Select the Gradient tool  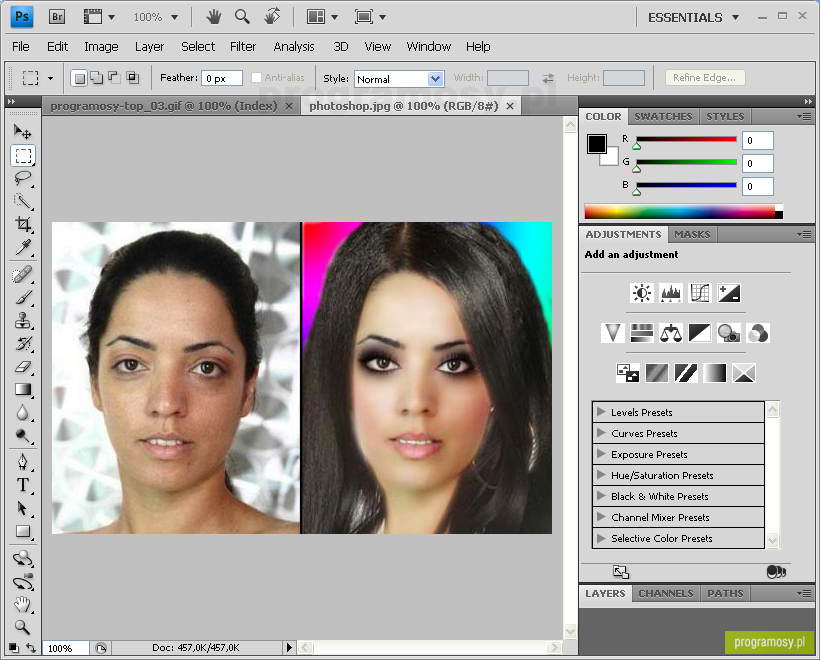click(22, 390)
